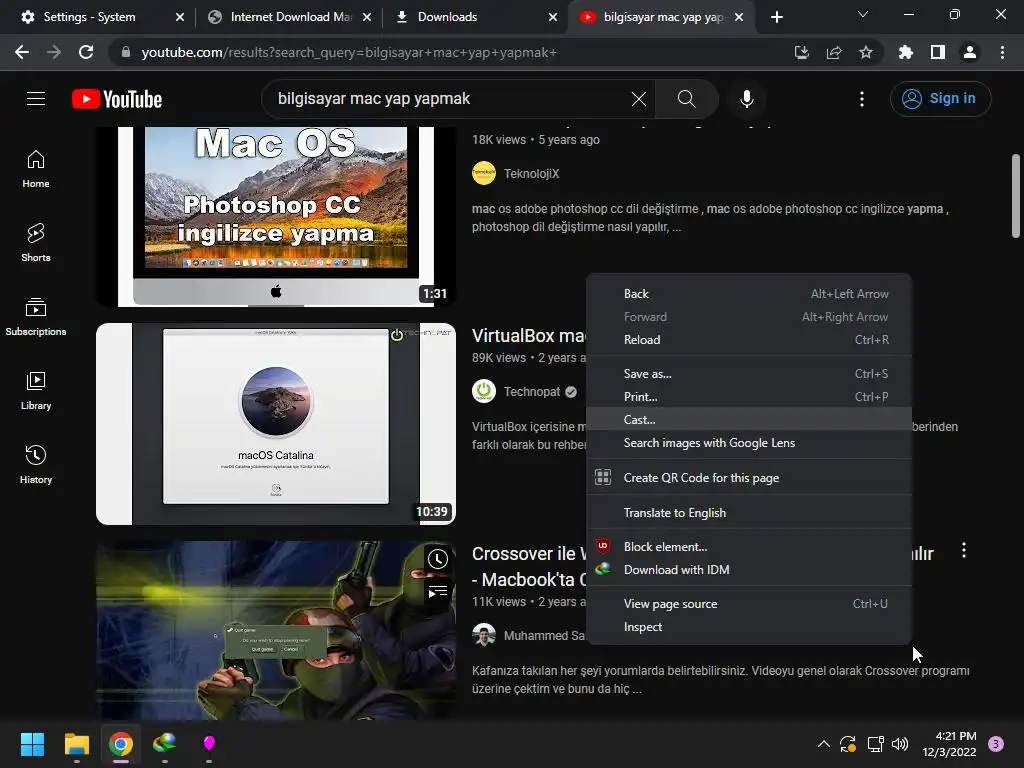Click the TeknolojiX channel avatar
This screenshot has height=768, width=1024.
click(x=483, y=173)
